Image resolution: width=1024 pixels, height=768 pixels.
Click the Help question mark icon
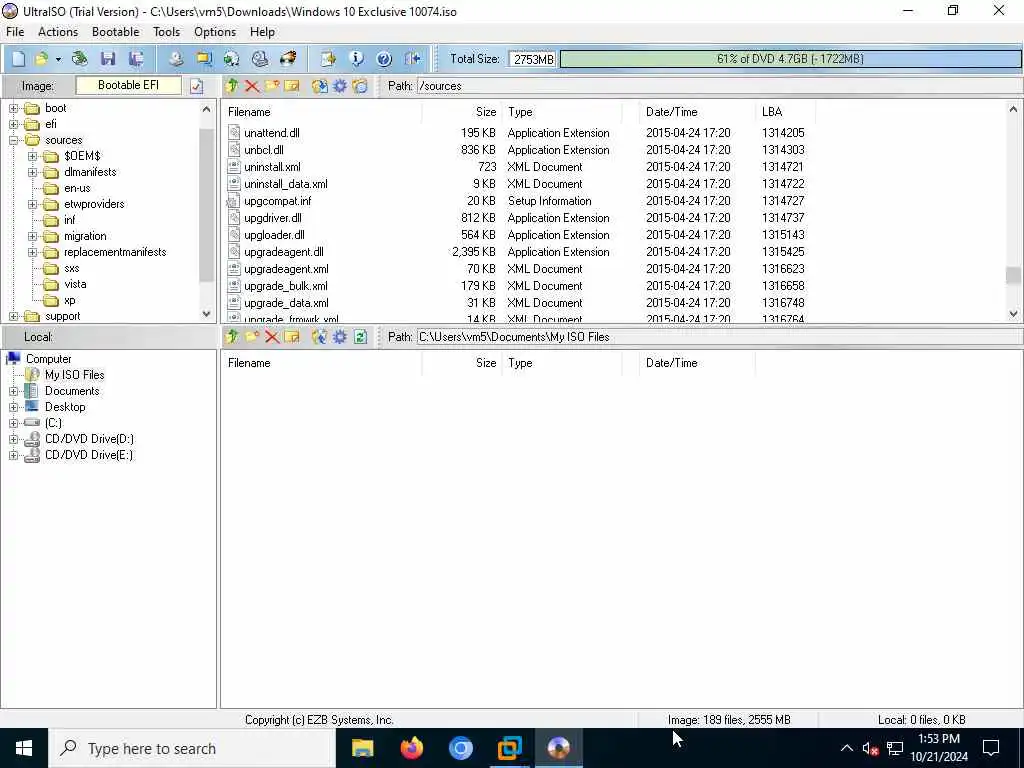pyautogui.click(x=384, y=59)
